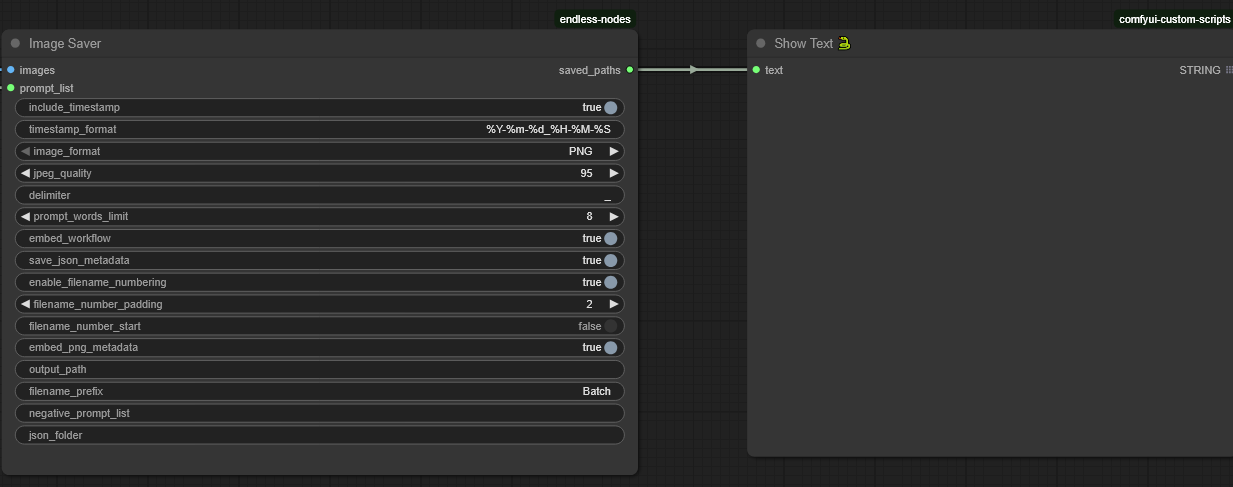Enable the filename_number_start toggle
1233x487 pixels.
coord(610,326)
